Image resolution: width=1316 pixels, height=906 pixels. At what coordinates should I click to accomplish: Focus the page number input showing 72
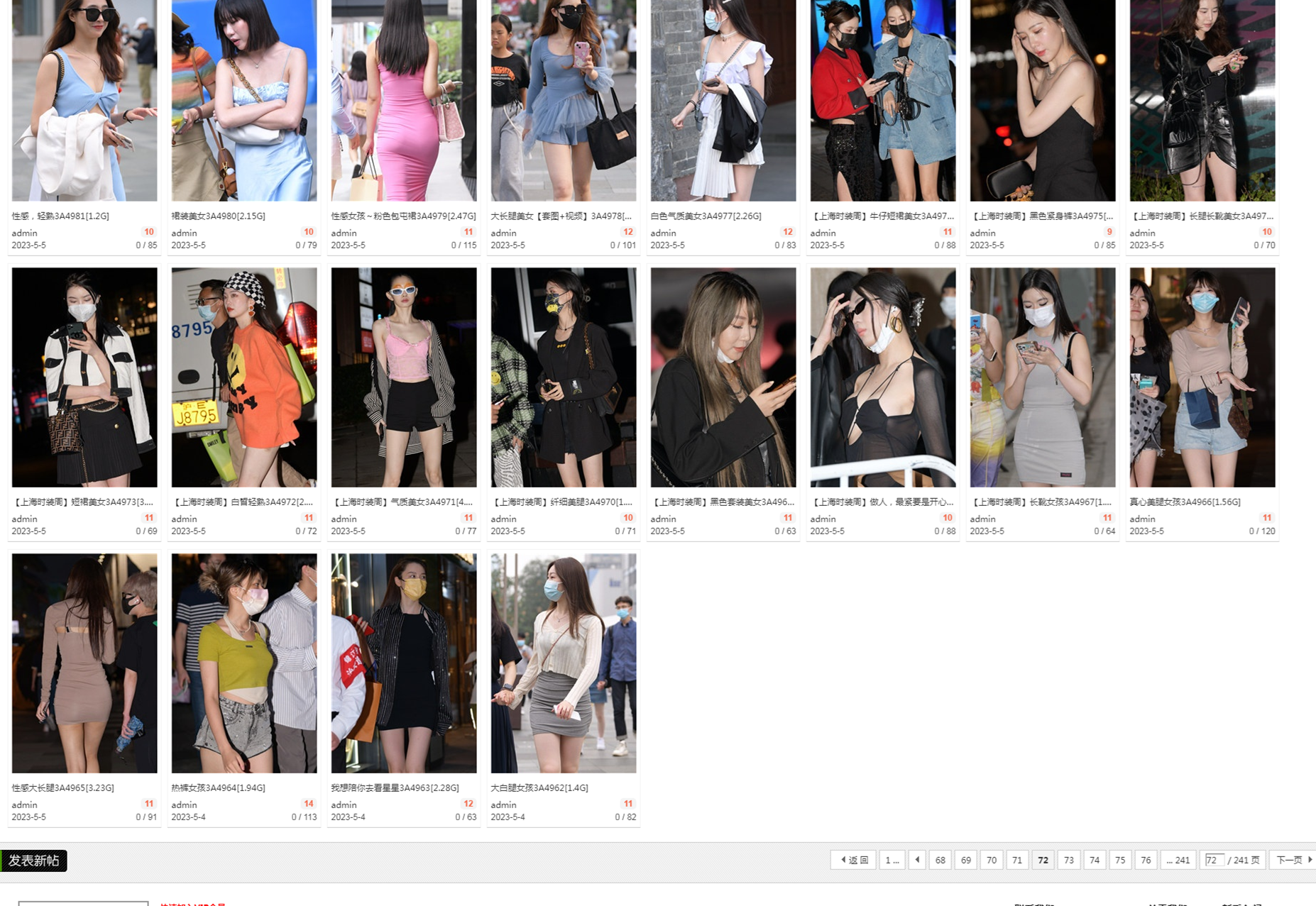[1214, 860]
